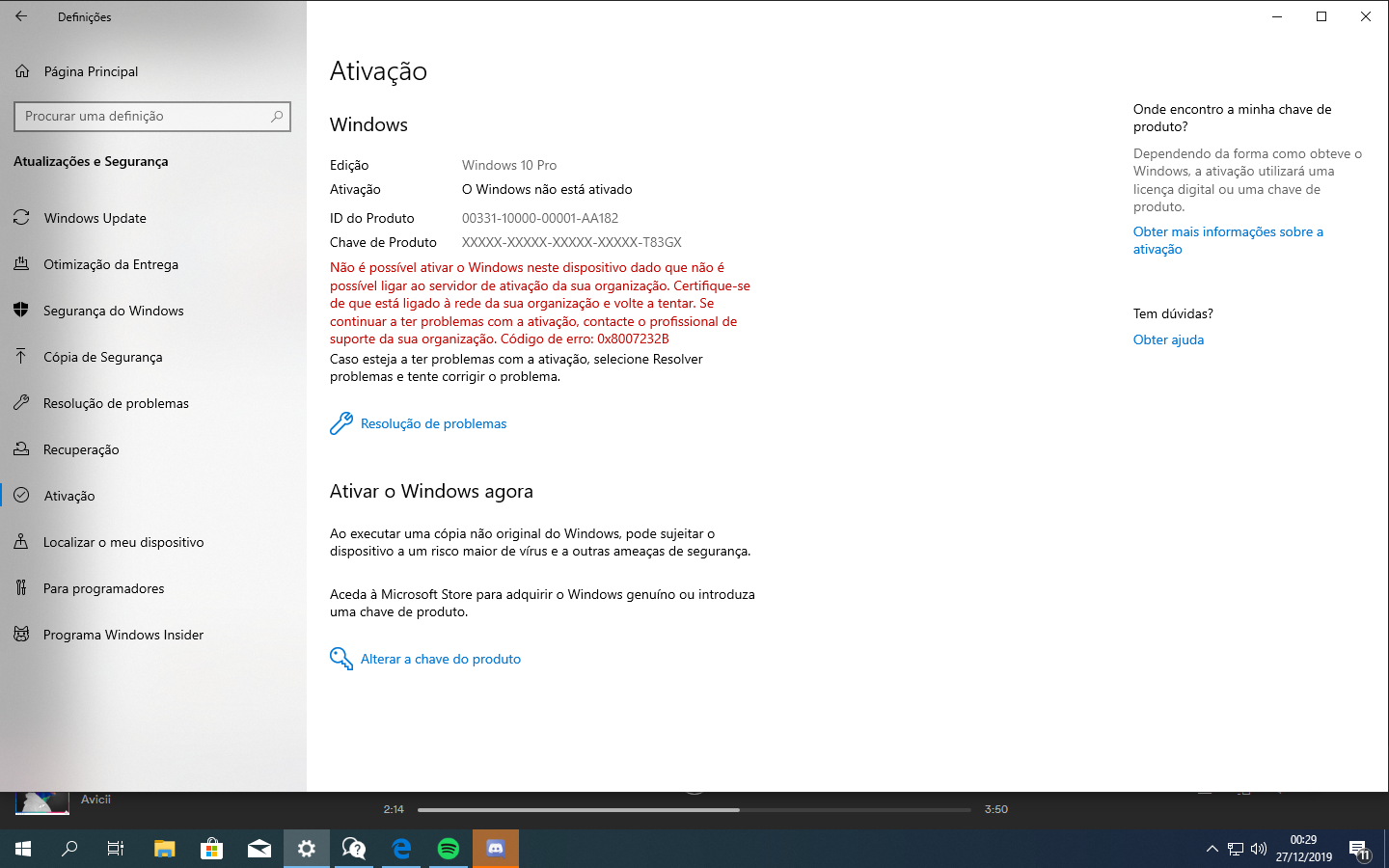This screenshot has width=1389, height=868.
Task: Click the Programa Windows Insider icon
Action: tap(21, 635)
